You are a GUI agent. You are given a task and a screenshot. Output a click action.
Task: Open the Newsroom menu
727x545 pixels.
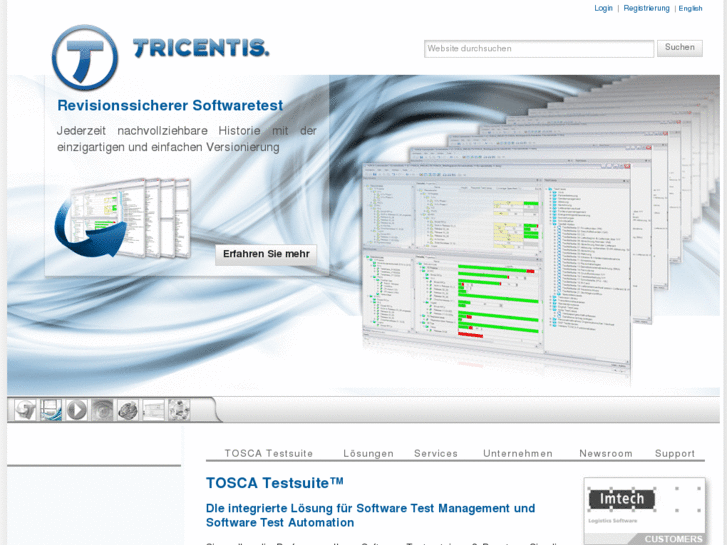606,454
